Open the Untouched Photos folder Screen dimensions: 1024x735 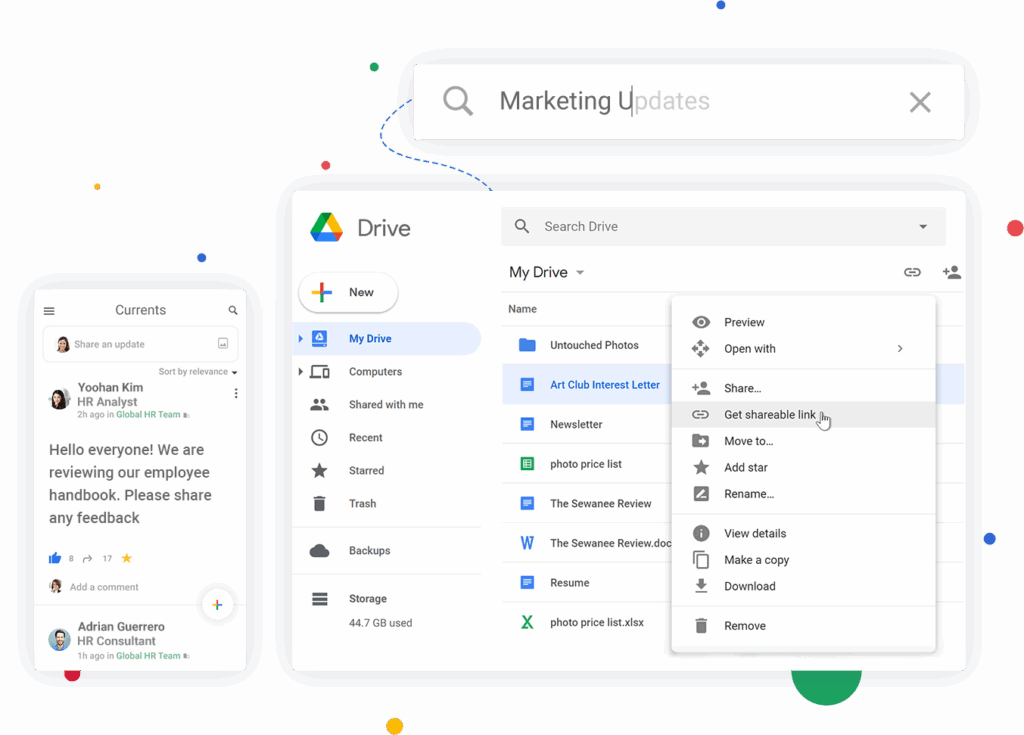594,345
